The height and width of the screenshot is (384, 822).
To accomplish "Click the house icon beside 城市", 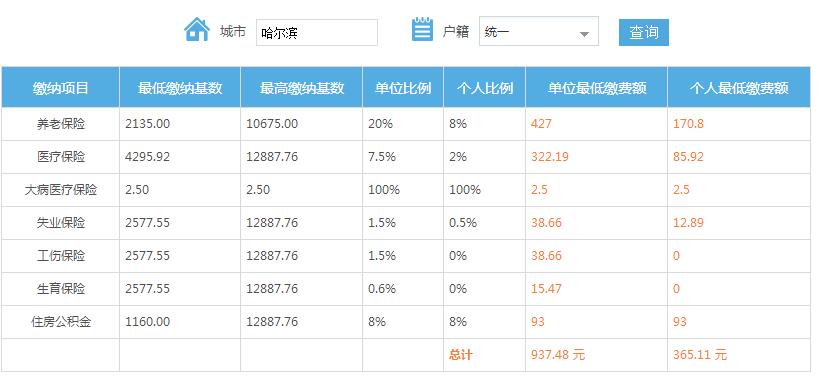I will pos(197,29).
